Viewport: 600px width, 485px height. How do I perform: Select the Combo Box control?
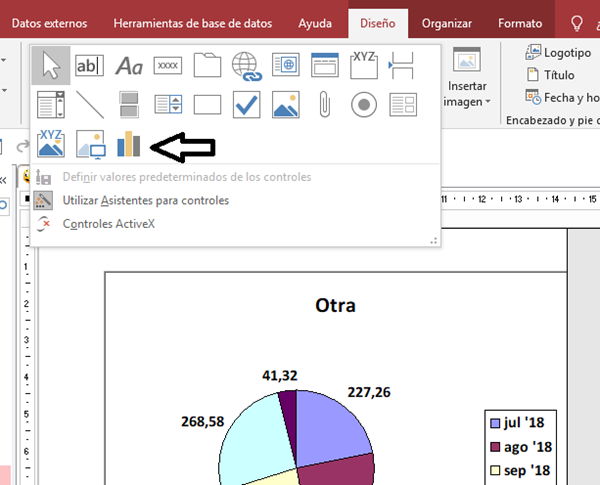coord(50,104)
